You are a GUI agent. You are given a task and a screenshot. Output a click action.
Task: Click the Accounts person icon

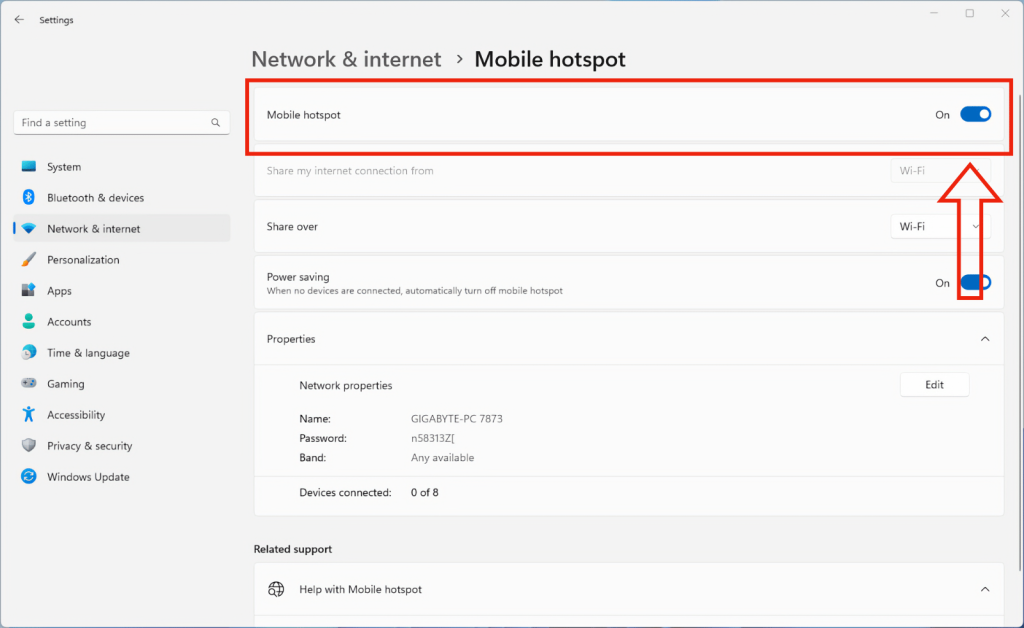click(29, 321)
